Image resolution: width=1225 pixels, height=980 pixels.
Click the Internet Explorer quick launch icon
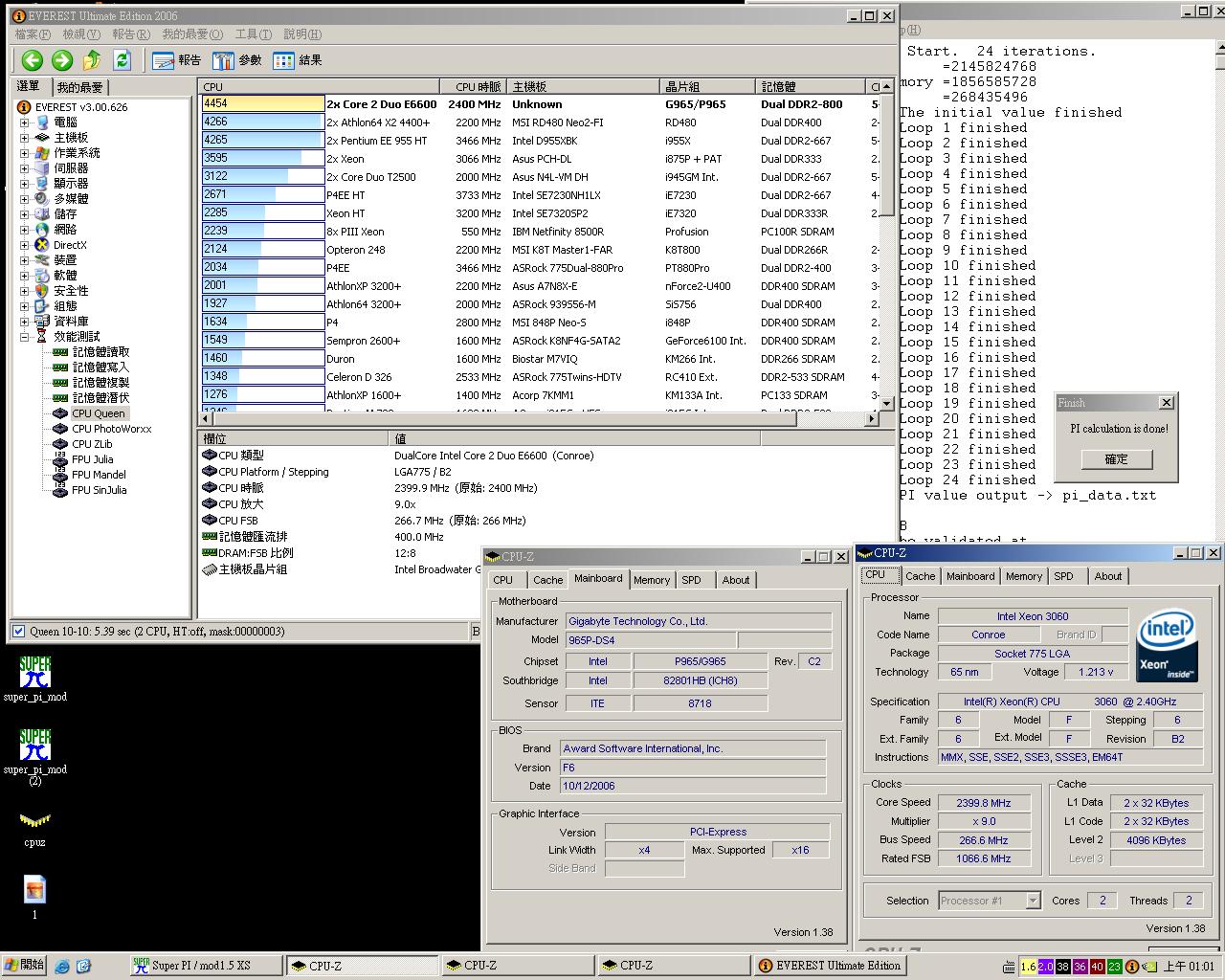[62, 966]
